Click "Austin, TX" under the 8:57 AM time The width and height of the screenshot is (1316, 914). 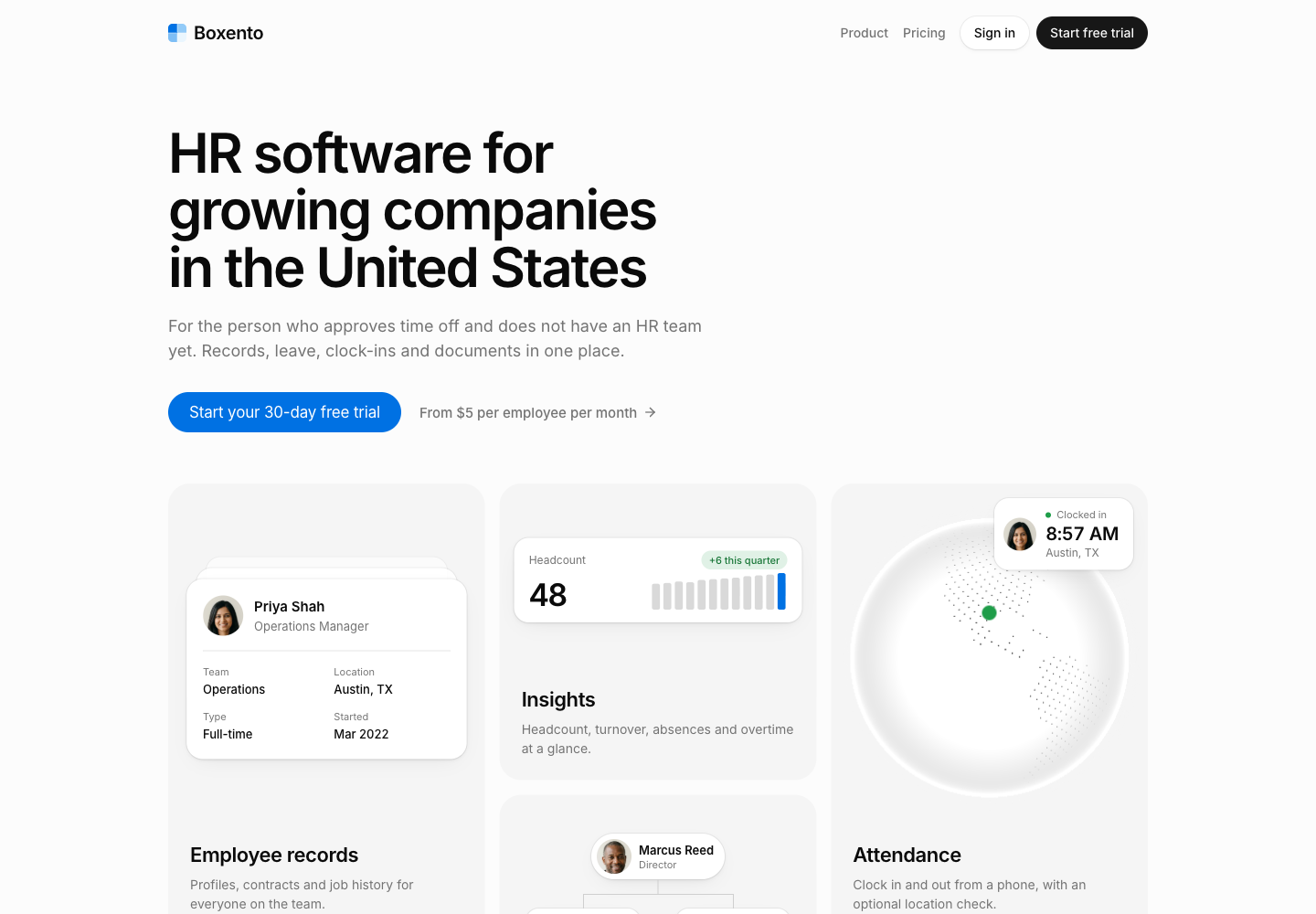1072,553
